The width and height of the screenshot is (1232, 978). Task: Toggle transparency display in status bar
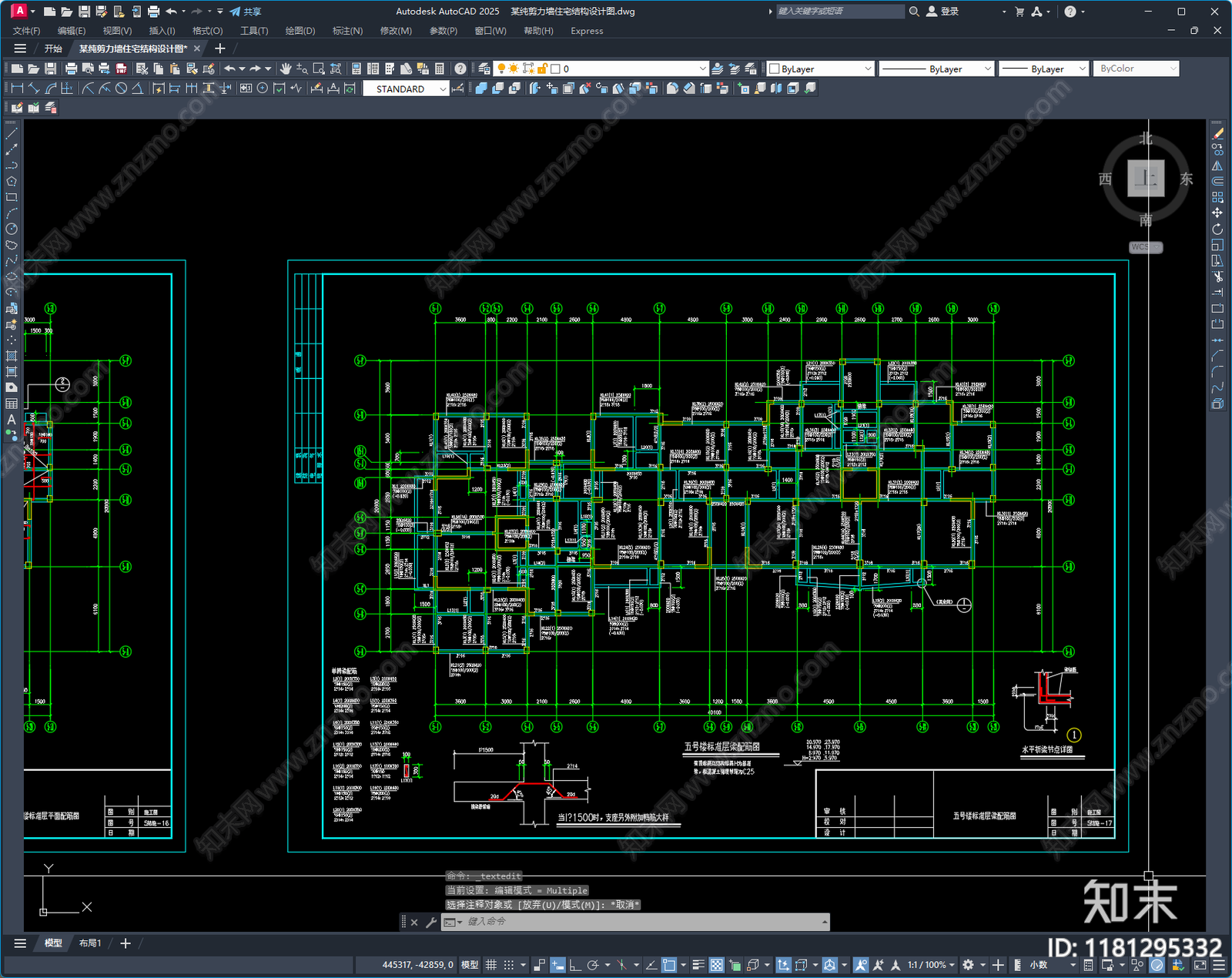point(716,965)
